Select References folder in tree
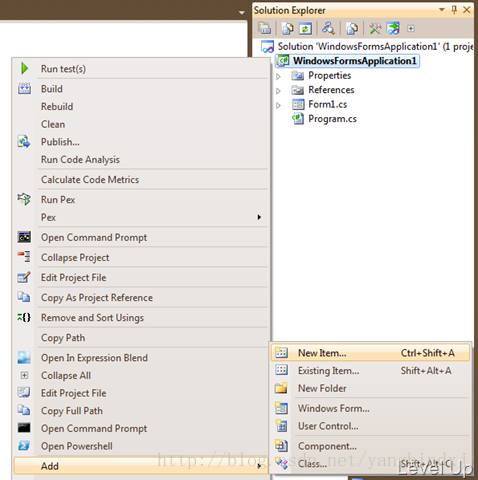The image size is (478, 480). 331,90
